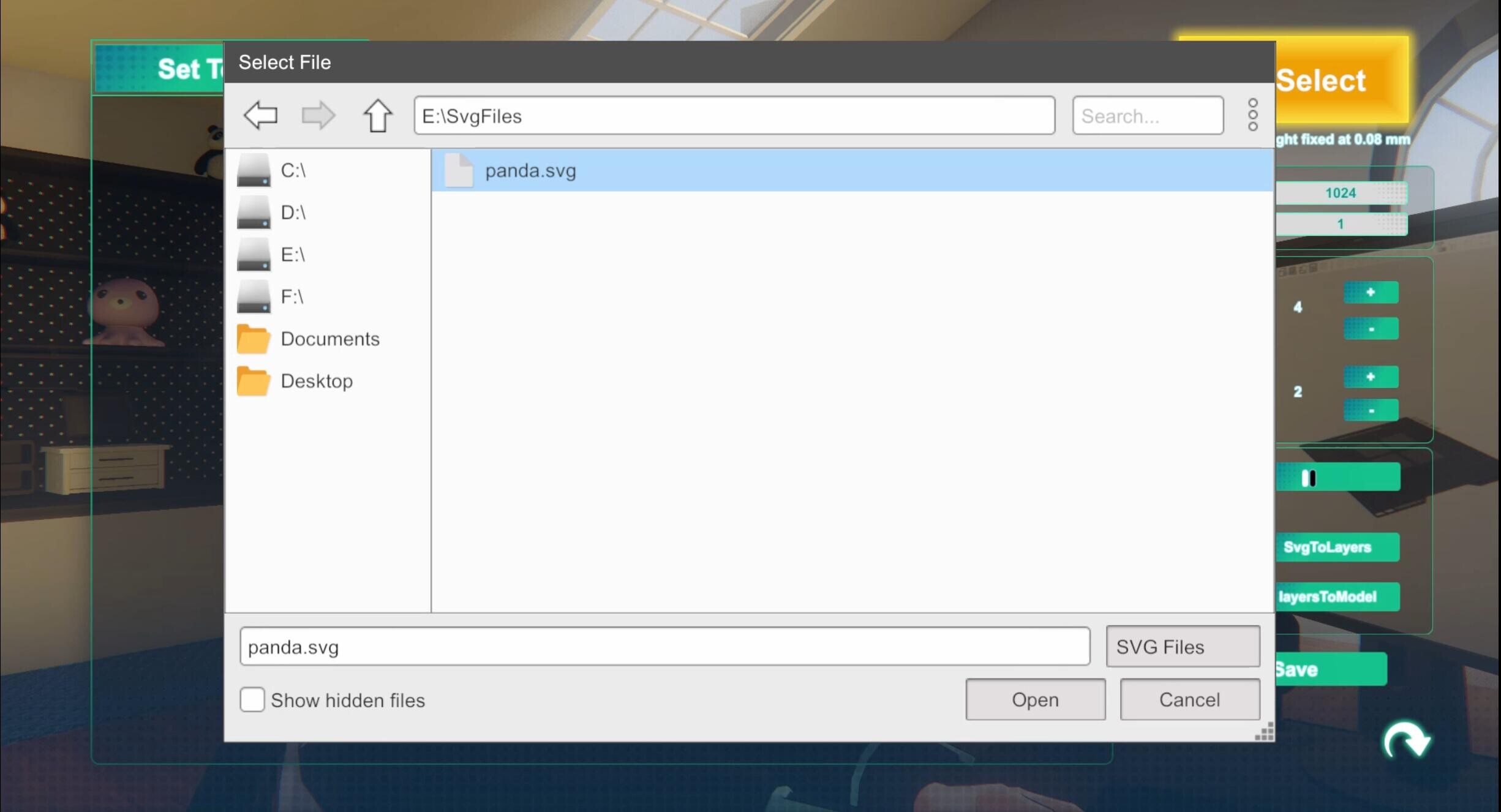Run the SvgToLayers conversion
Image resolution: width=1501 pixels, height=812 pixels.
(1337, 547)
